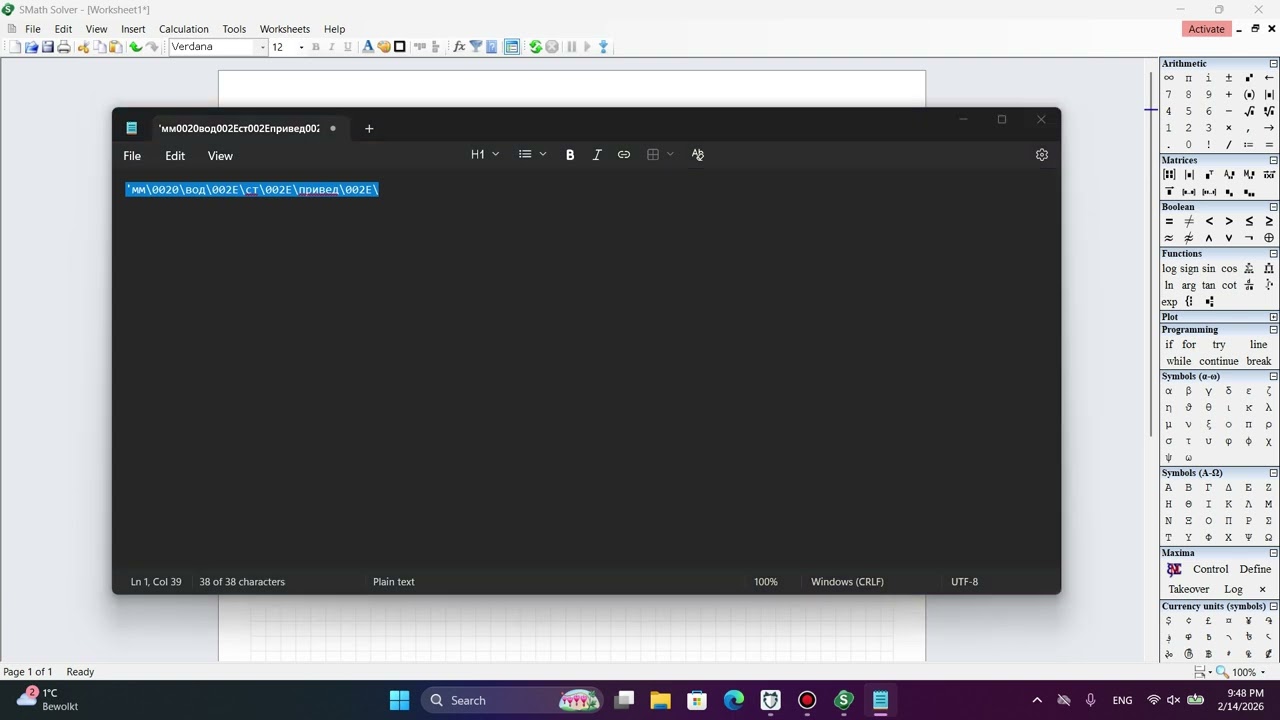This screenshot has width=1280, height=720.
Task: Click the Open file icon in SMath toolbar
Action: click(31, 47)
